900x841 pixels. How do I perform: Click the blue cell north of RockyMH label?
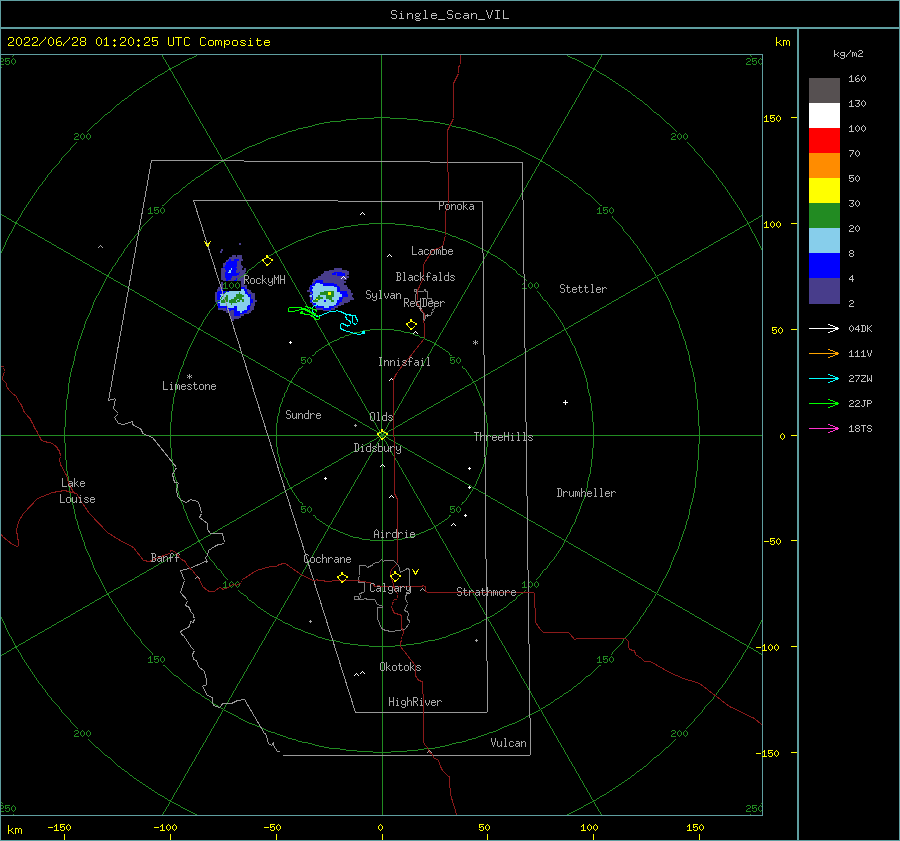232,268
